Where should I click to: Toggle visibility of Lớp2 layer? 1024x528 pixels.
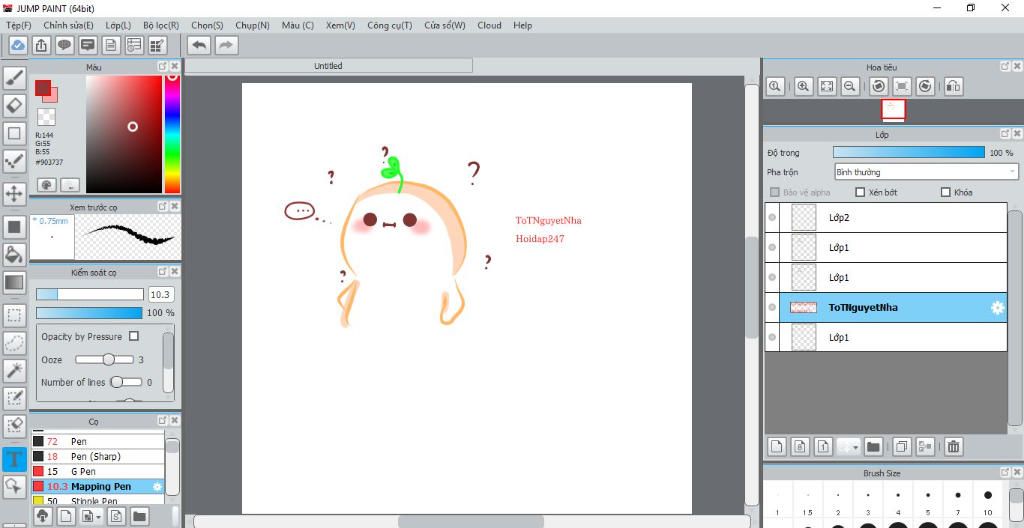point(773,218)
